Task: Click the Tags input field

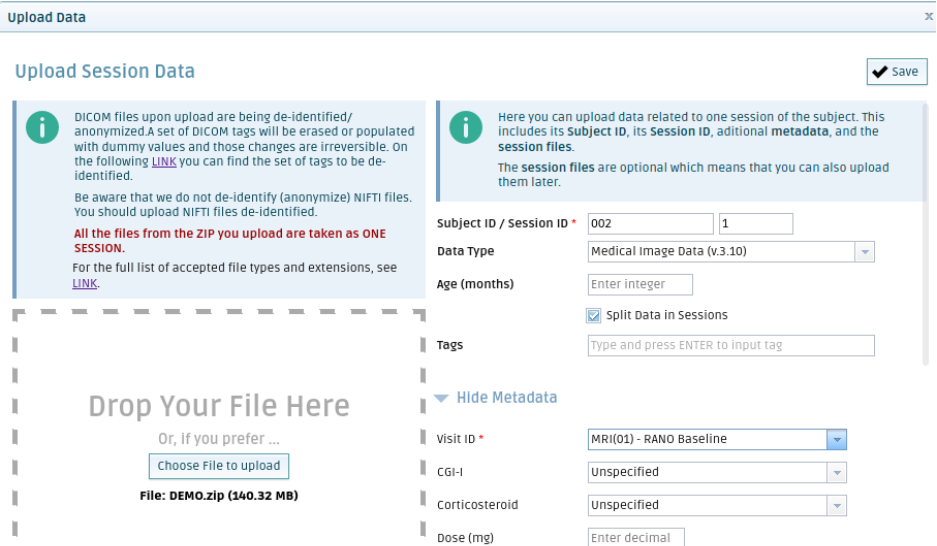Action: pos(731,346)
